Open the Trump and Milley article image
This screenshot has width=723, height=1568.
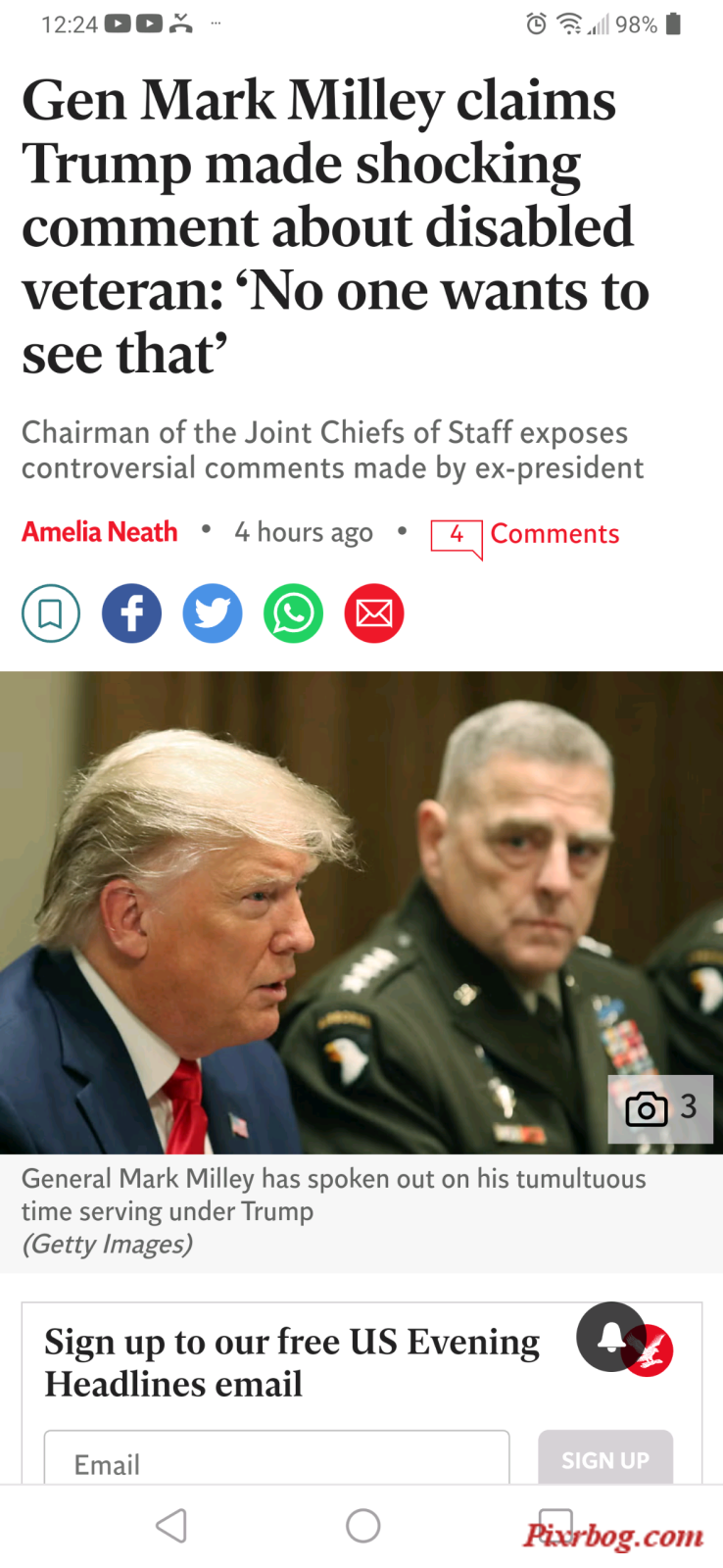tap(361, 912)
